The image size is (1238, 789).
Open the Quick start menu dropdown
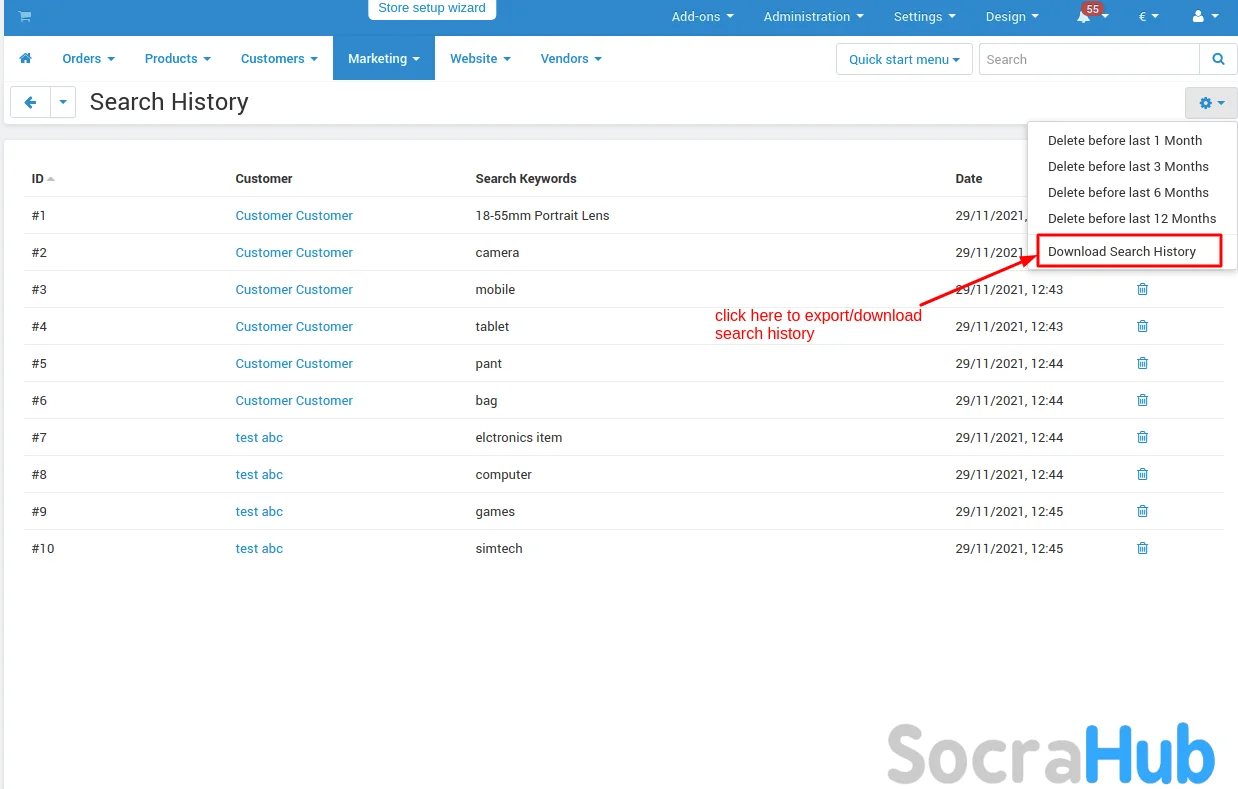pos(903,59)
